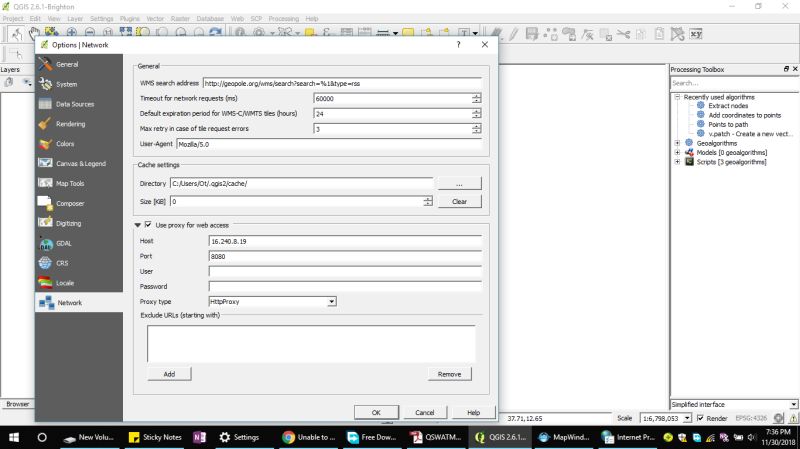Open the Windows Start menu
This screenshot has height=449, width=800.
pos(14,437)
